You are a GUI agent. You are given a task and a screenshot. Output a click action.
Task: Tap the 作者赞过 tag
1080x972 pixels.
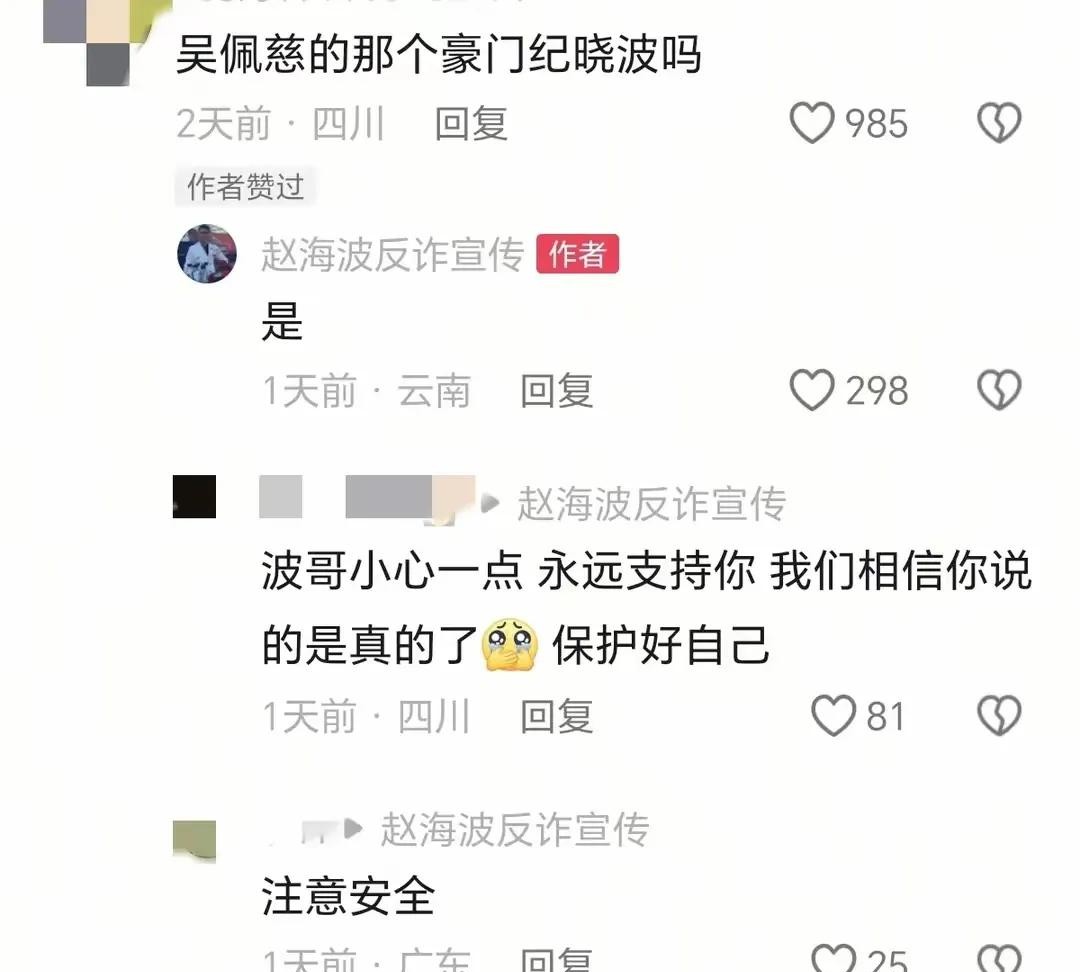(x=245, y=187)
